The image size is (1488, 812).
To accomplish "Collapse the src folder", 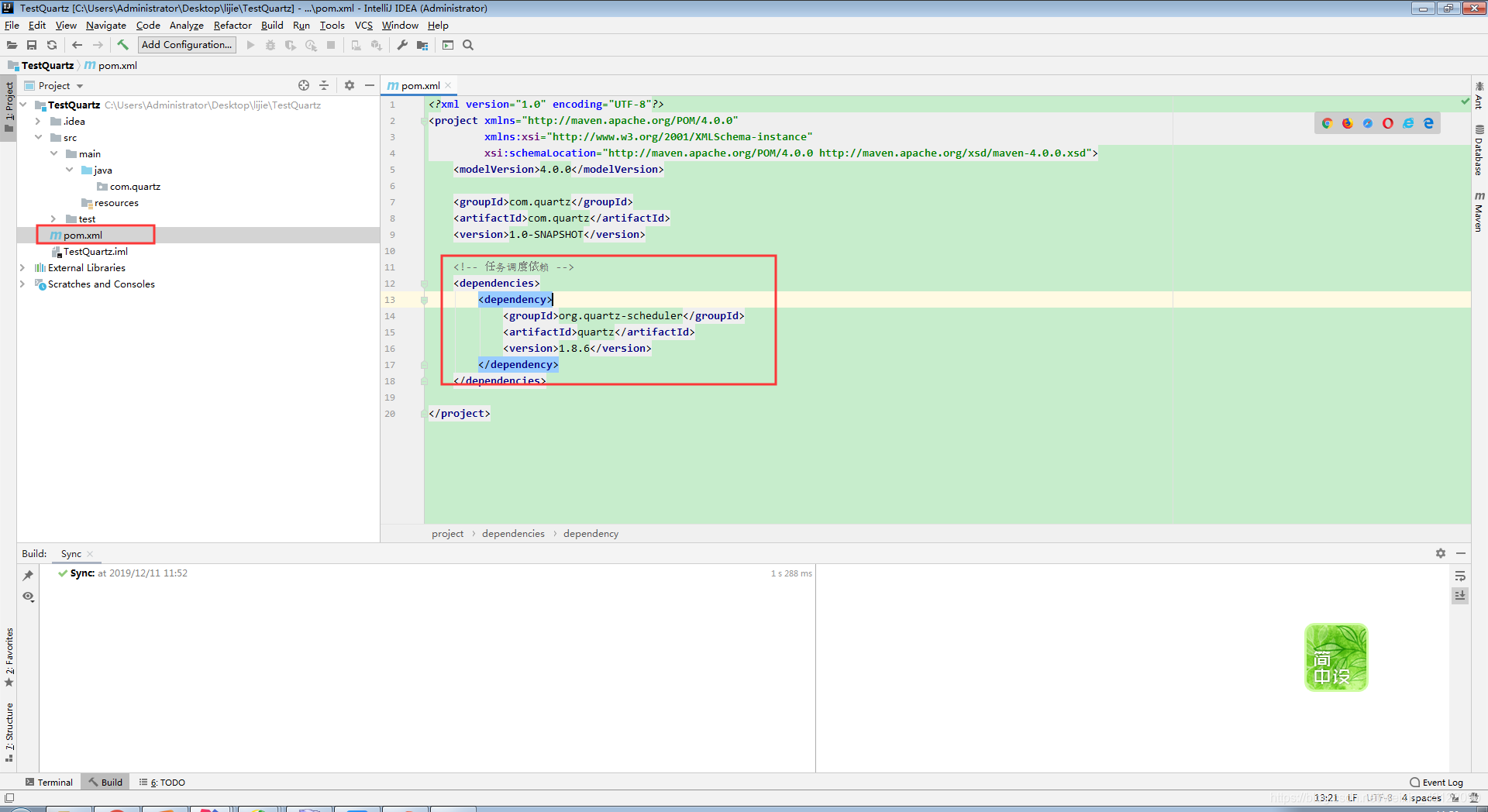I will click(x=38, y=137).
